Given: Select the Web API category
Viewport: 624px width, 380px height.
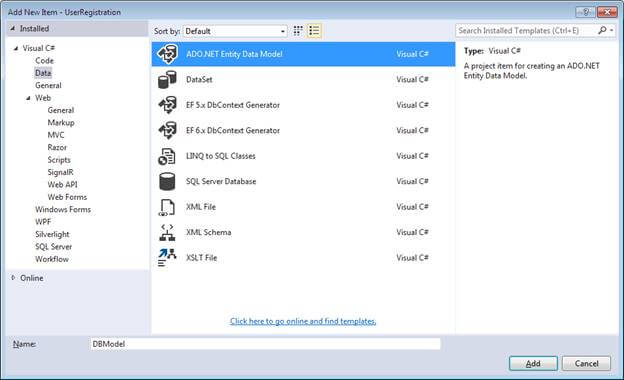Looking at the screenshot, I should click(62, 185).
